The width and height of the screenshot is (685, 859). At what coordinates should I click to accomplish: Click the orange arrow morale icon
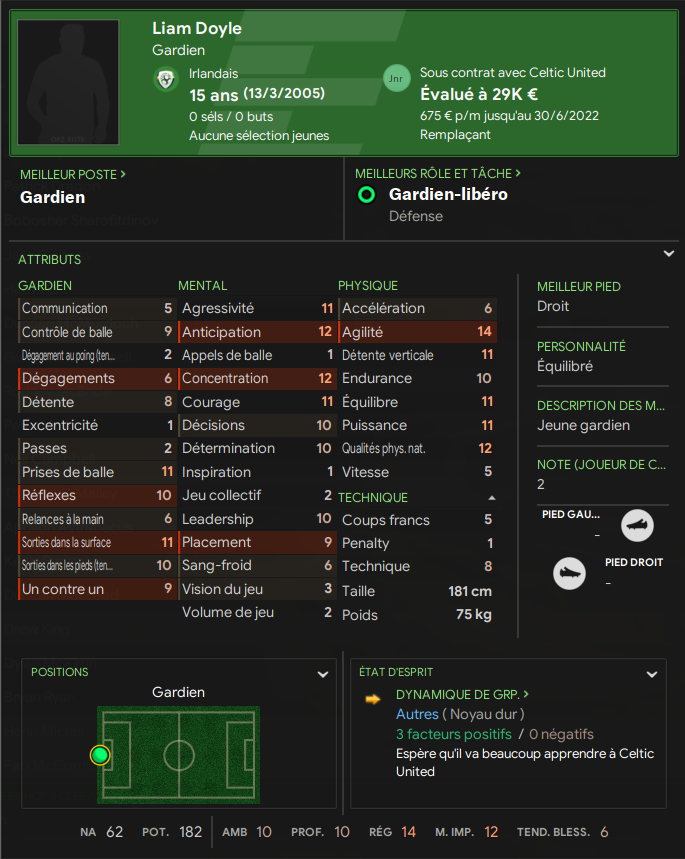click(x=373, y=698)
